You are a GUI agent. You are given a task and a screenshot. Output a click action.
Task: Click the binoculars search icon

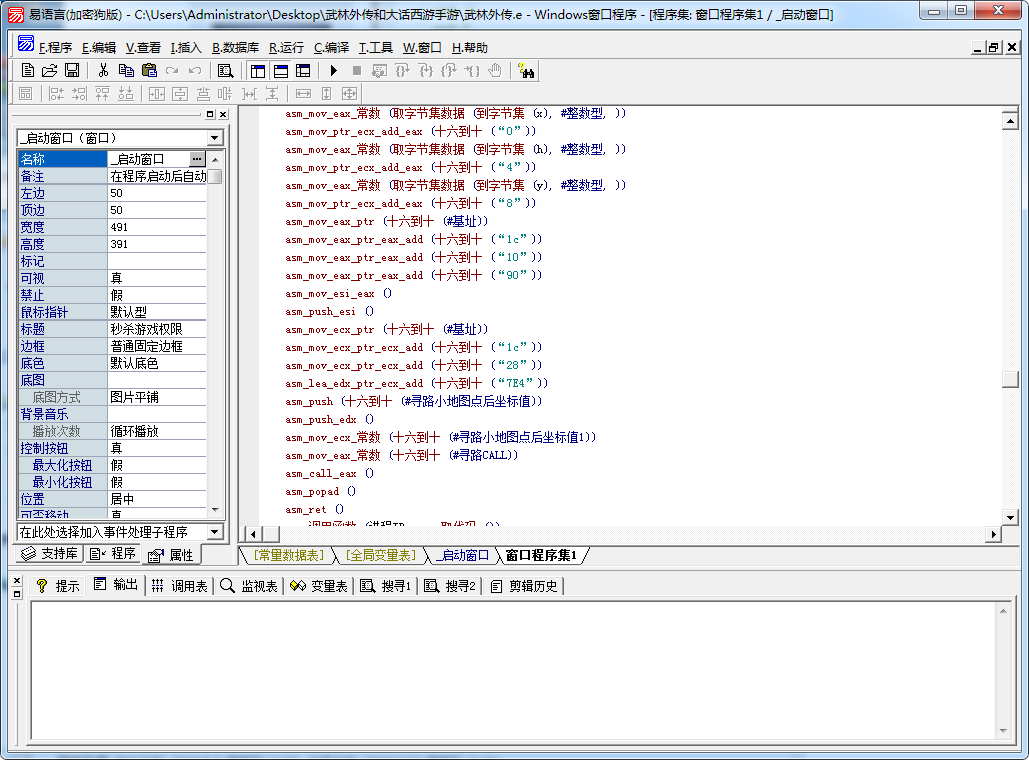tap(526, 70)
